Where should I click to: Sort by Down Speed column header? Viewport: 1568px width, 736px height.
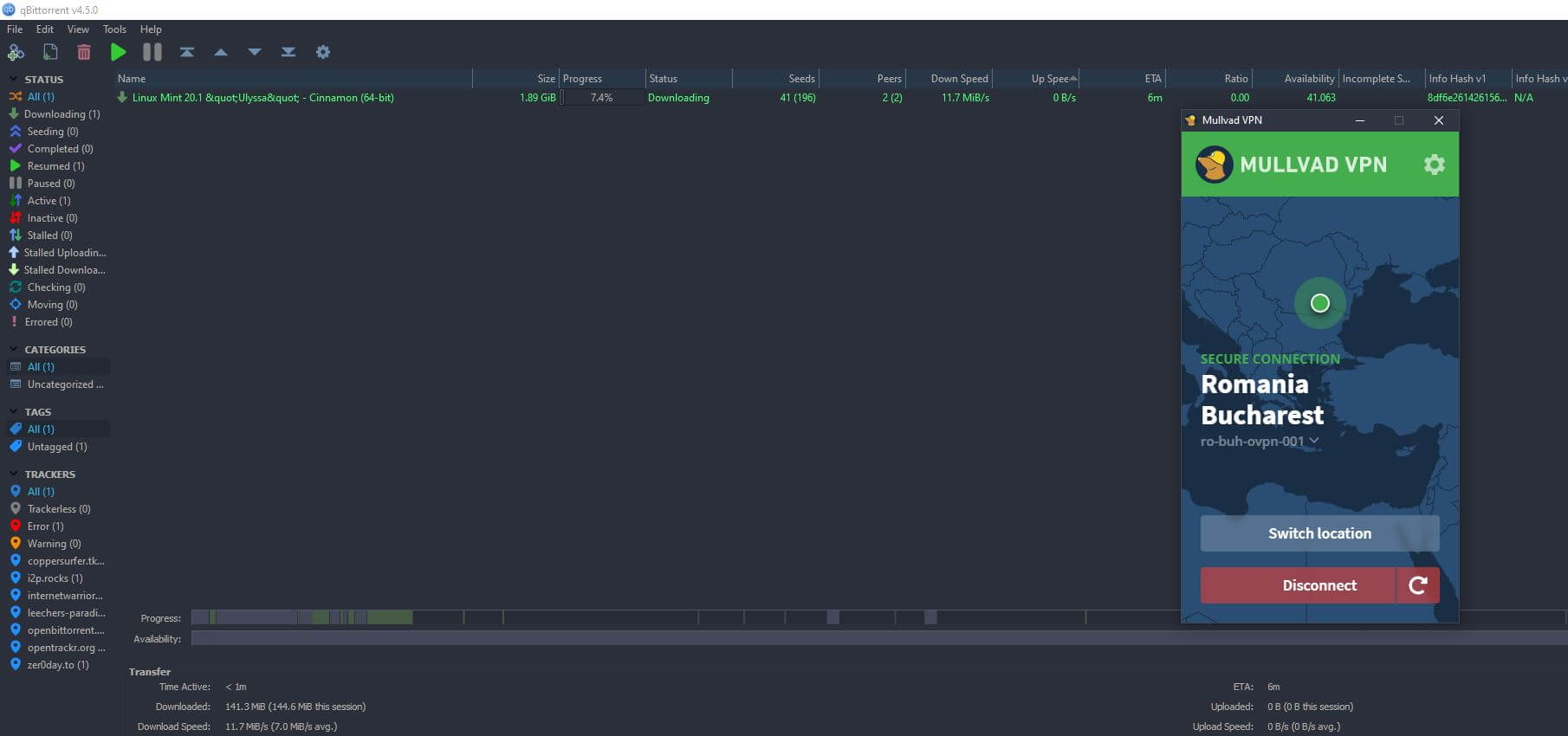click(949, 79)
